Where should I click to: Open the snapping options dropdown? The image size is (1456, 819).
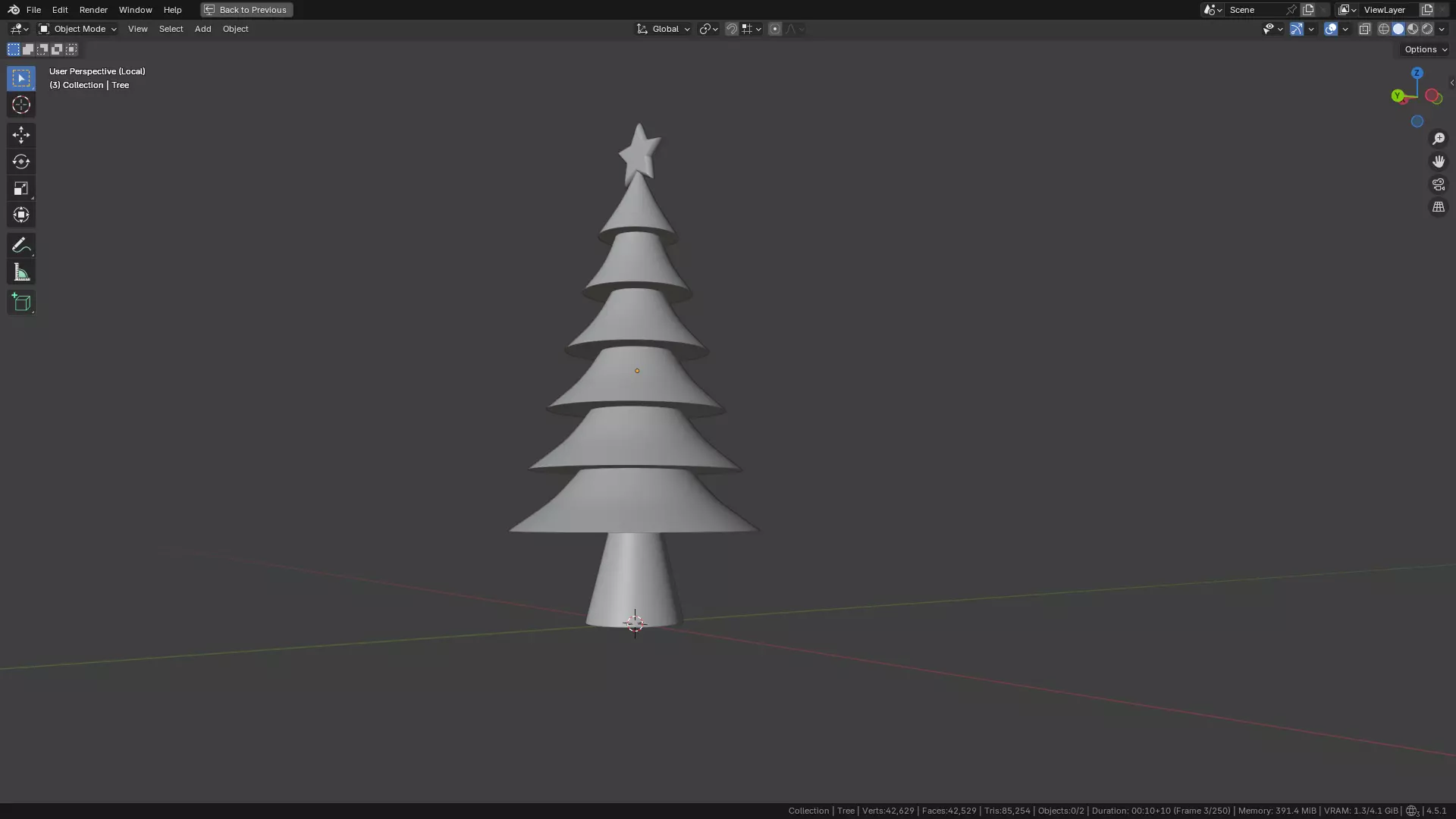tap(752, 29)
